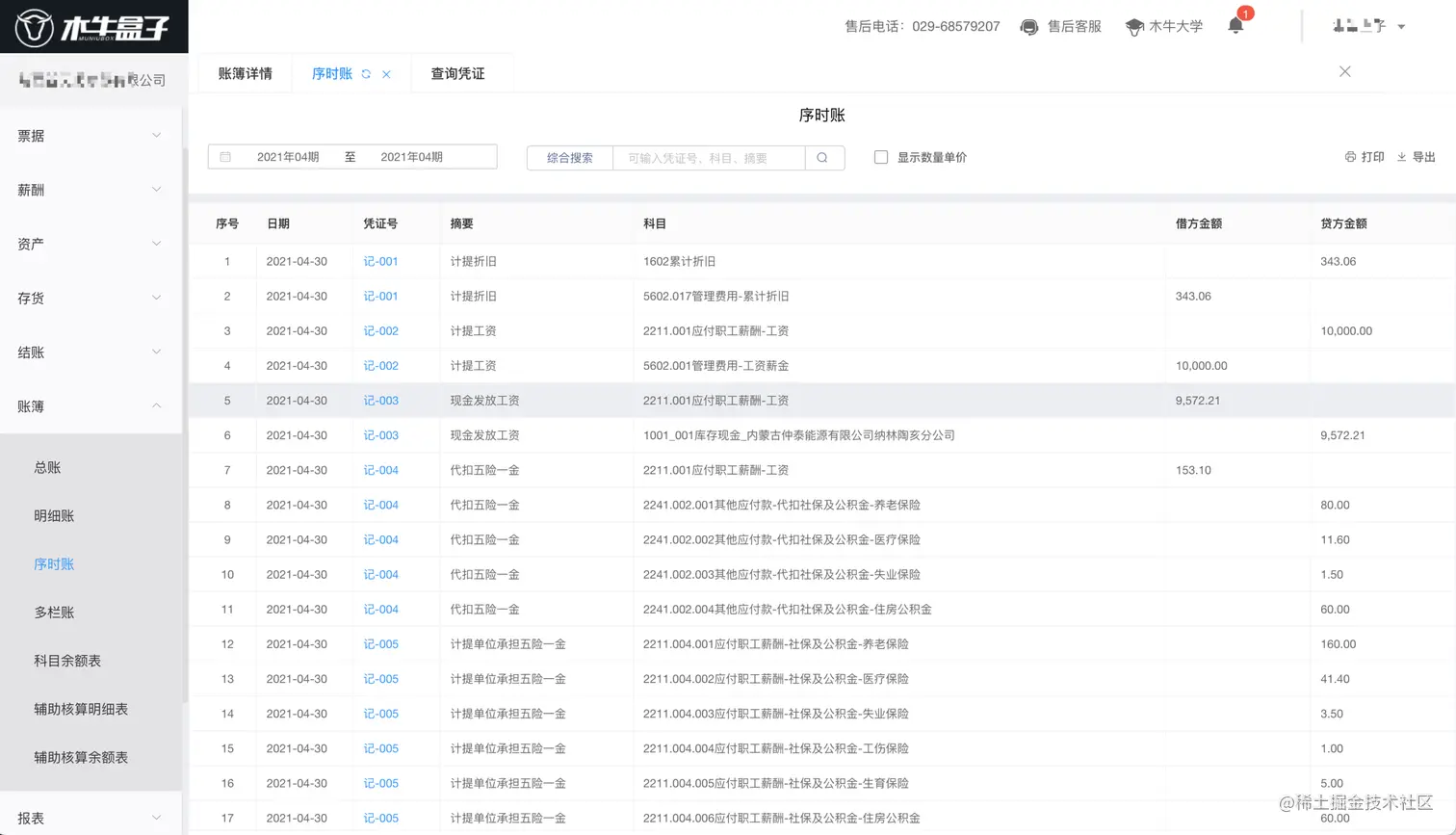The height and width of the screenshot is (835, 1456).
Task: Expand the 资产 sidebar menu
Action: pyautogui.click(x=91, y=244)
